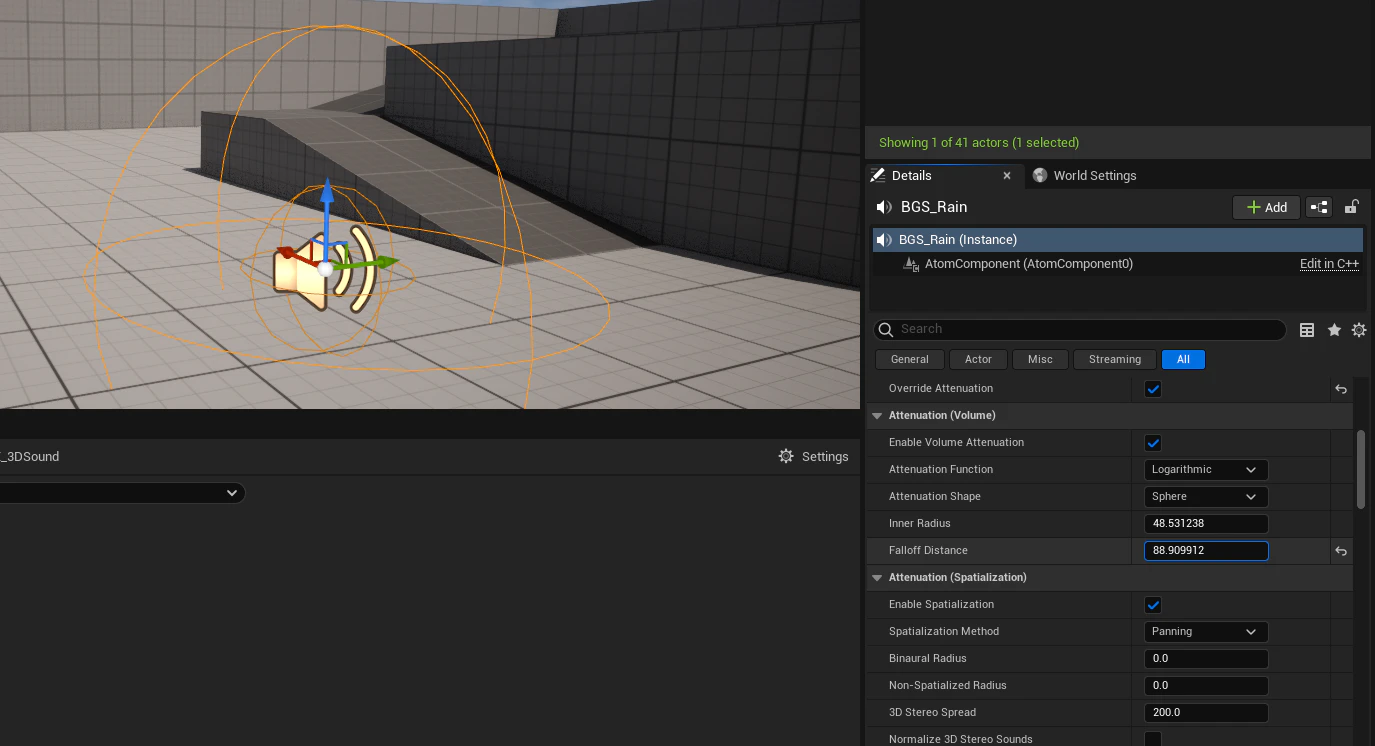Open the Attenuation Function Logarithmic dropdown
This screenshot has width=1375, height=746.
(1206, 470)
